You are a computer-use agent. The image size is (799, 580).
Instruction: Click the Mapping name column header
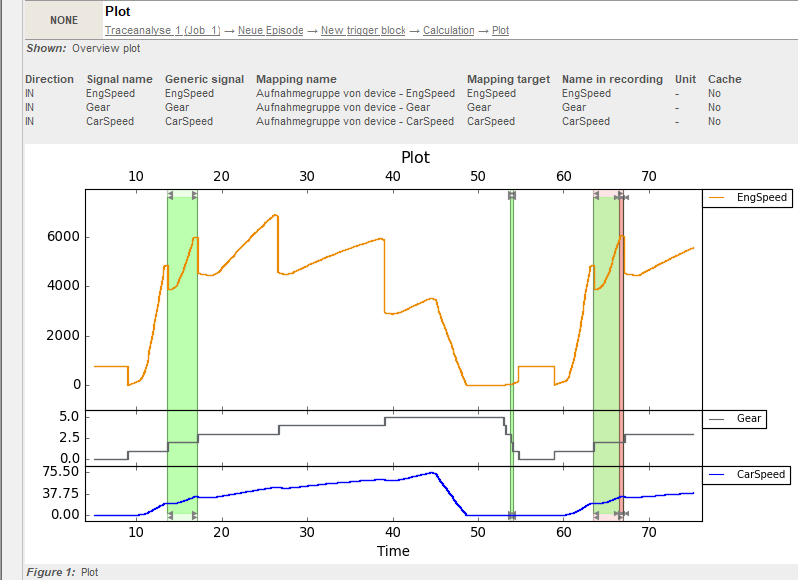(296, 80)
